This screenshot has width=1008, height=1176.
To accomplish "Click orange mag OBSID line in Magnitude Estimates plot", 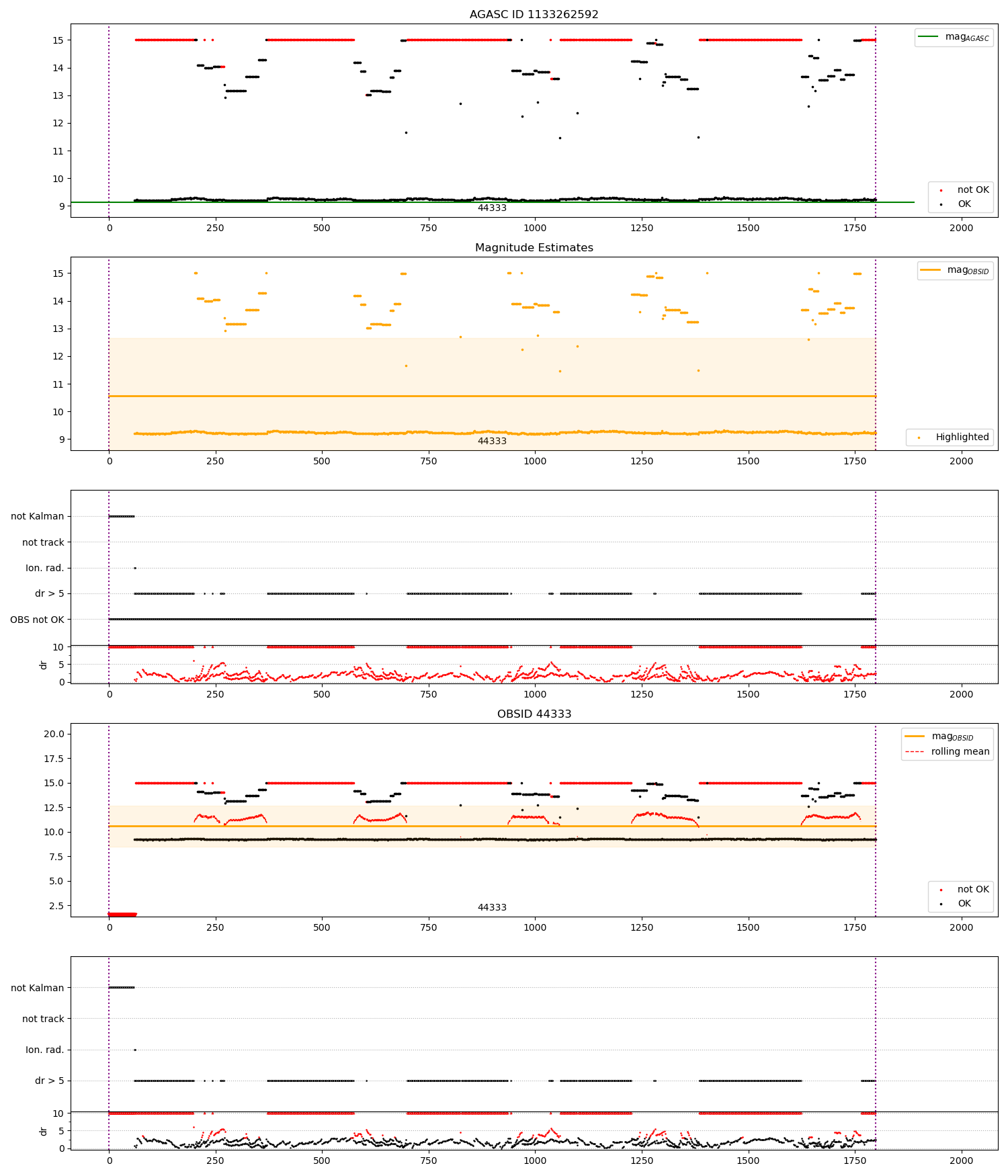I will 492,396.
